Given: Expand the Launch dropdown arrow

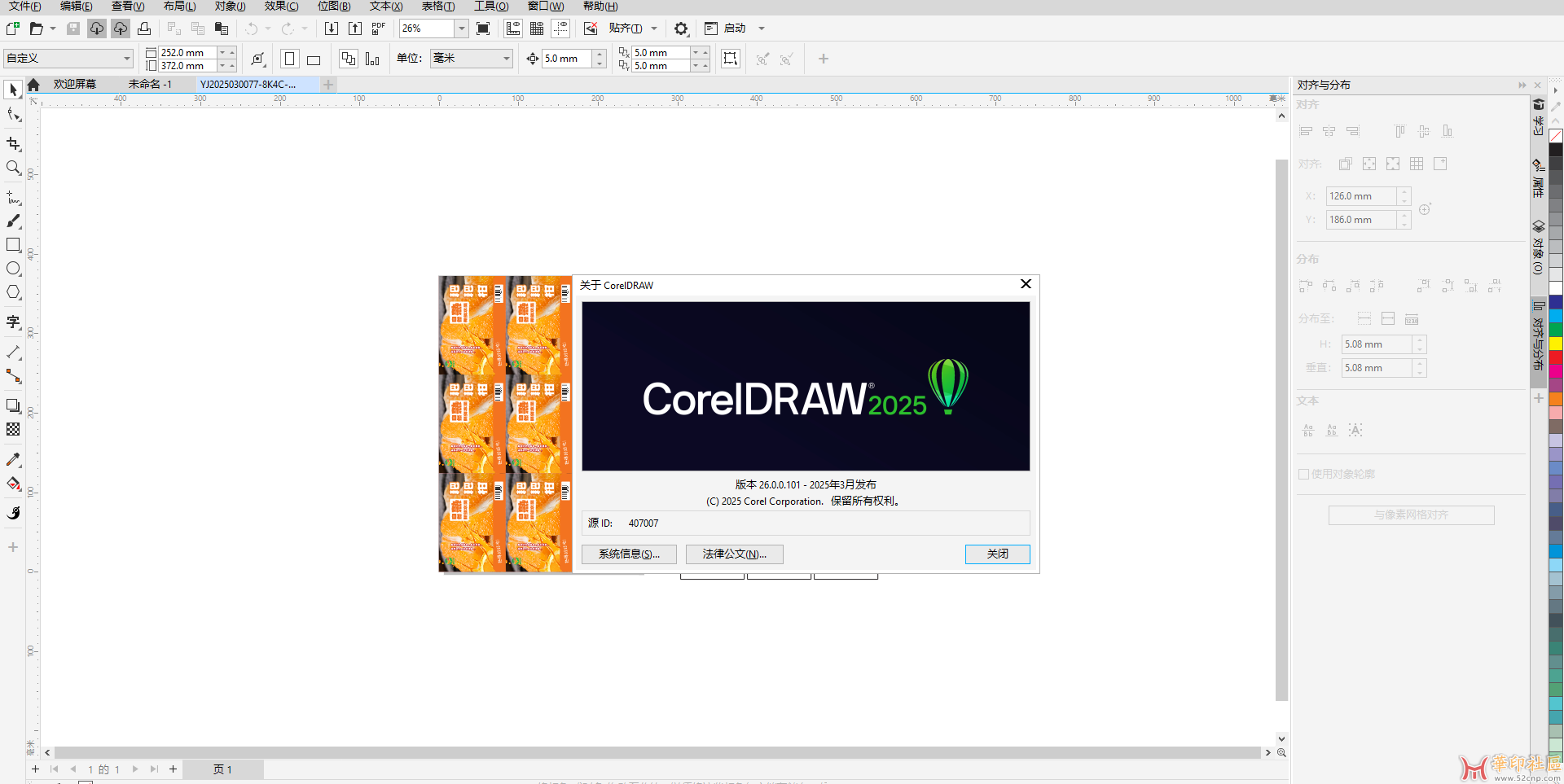Looking at the screenshot, I should [762, 28].
